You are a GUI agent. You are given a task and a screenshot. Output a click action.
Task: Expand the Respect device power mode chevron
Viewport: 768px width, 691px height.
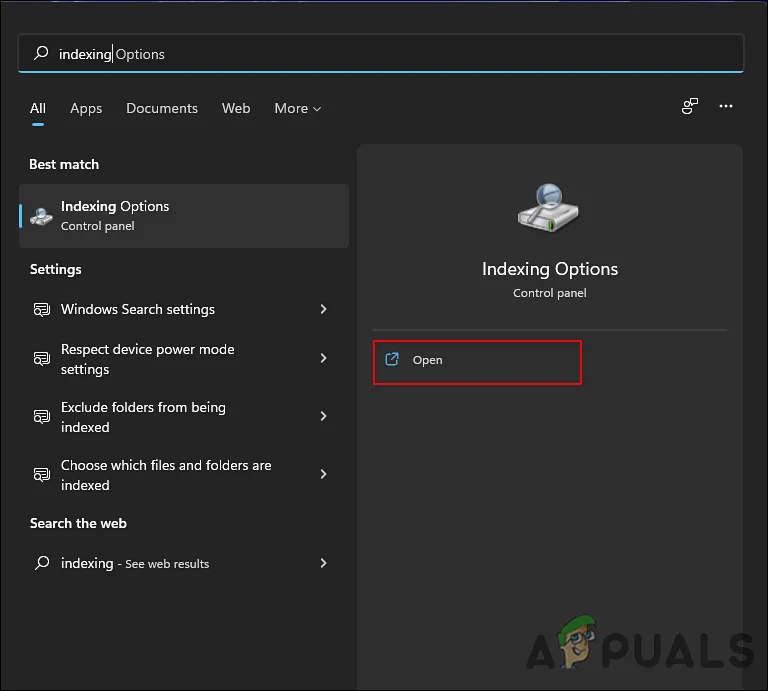coord(323,358)
